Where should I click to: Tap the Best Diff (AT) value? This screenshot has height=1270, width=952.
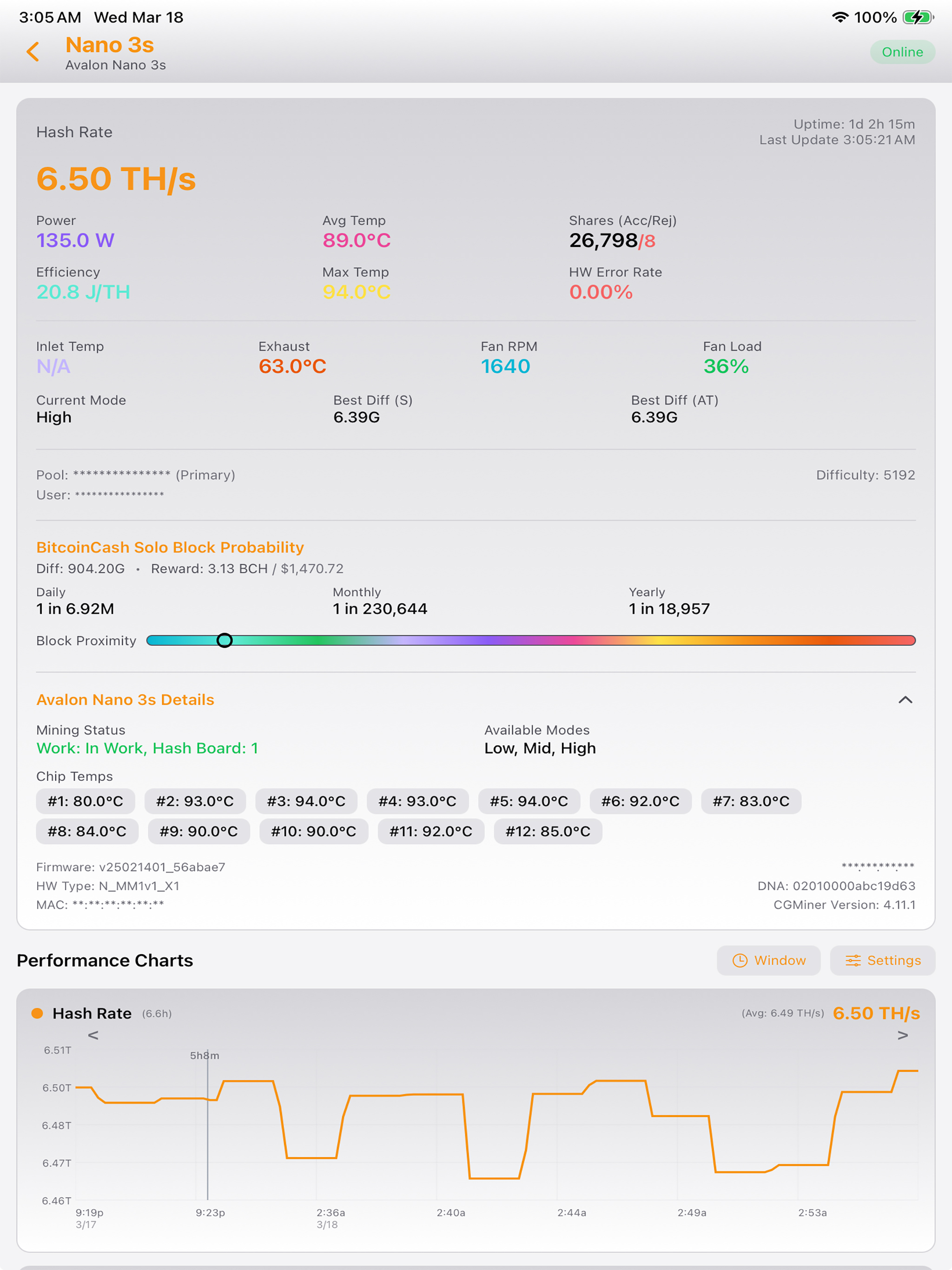pyautogui.click(x=654, y=417)
